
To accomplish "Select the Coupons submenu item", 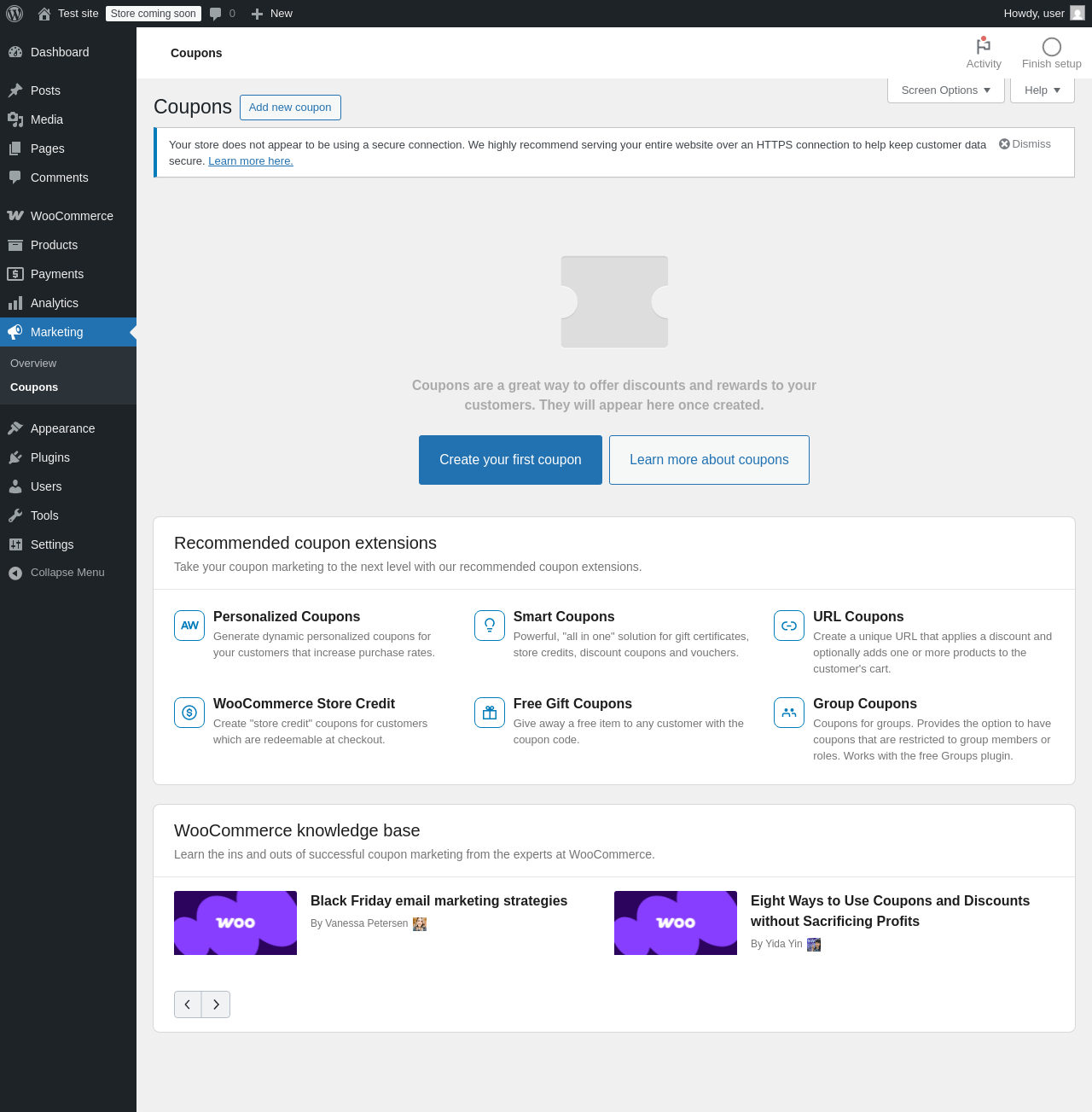I will [34, 387].
